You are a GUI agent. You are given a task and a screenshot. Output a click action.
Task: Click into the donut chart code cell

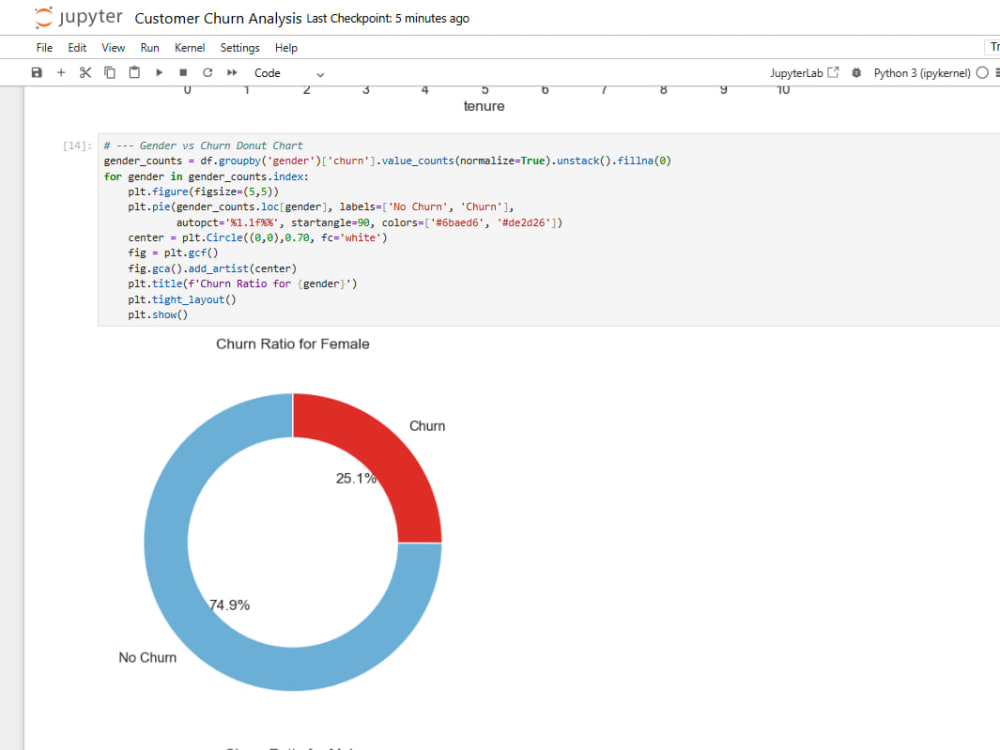pyautogui.click(x=548, y=230)
